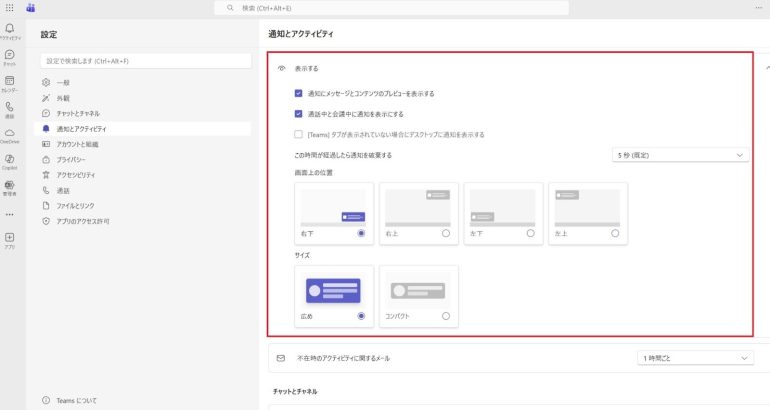This screenshot has height=410, width=770.
Task: Choose the コンパクト size radio button
Action: tap(445, 316)
